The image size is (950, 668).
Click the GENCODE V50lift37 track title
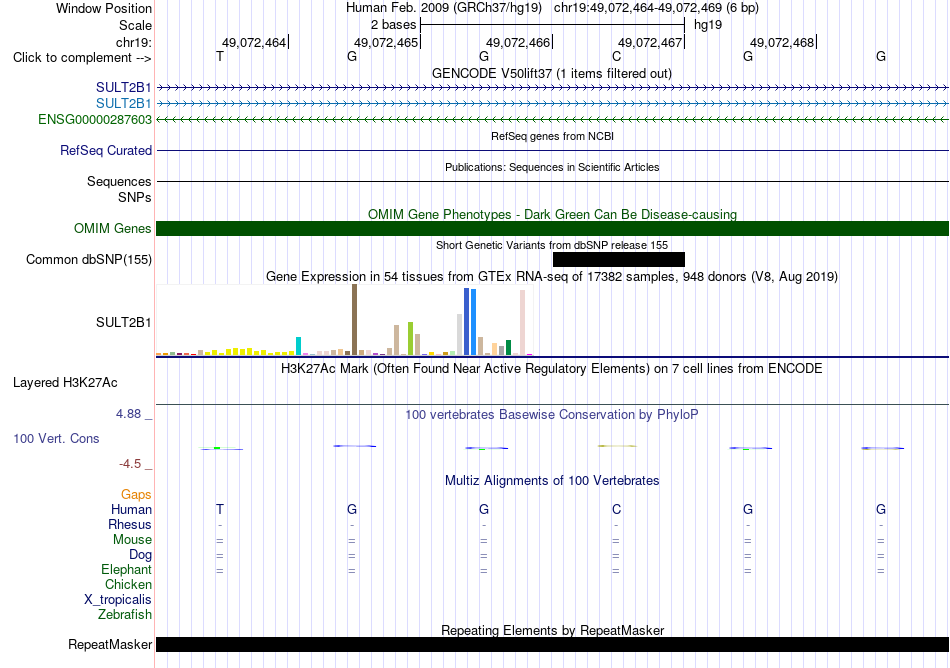[x=552, y=73]
